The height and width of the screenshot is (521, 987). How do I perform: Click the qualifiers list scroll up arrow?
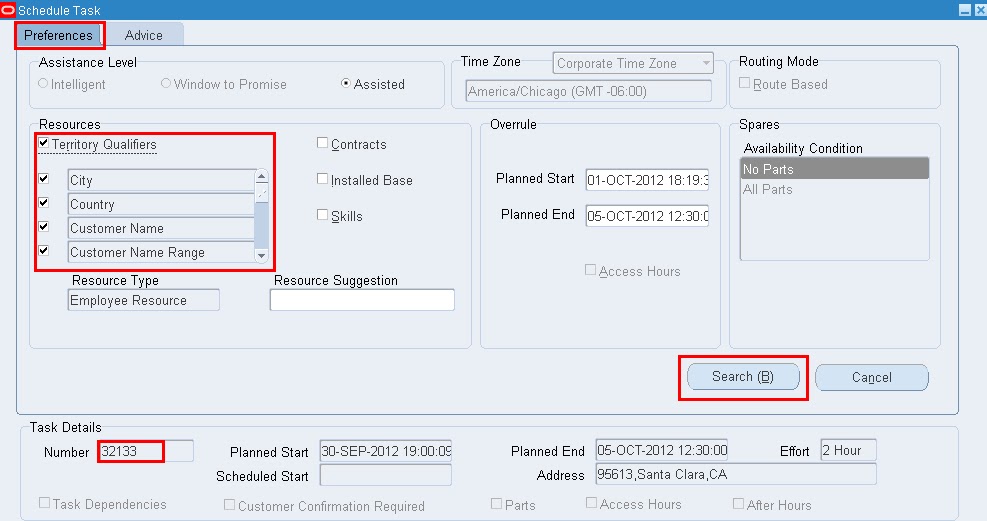pos(262,176)
